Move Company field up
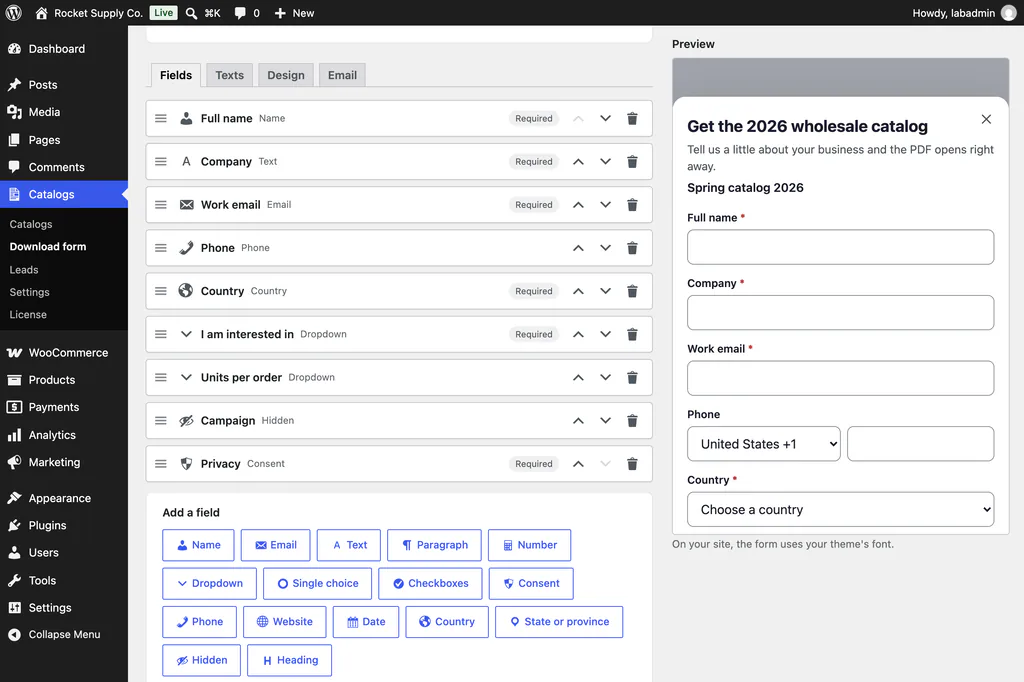This screenshot has width=1024, height=682. click(578, 161)
